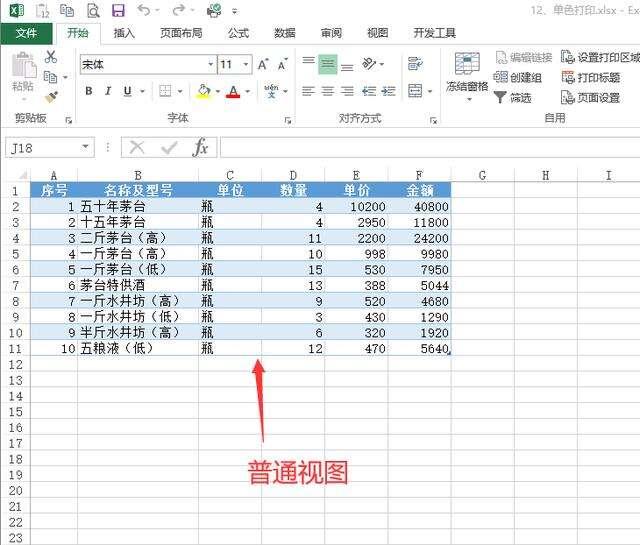
Task: Align text right
Action: click(x=347, y=91)
